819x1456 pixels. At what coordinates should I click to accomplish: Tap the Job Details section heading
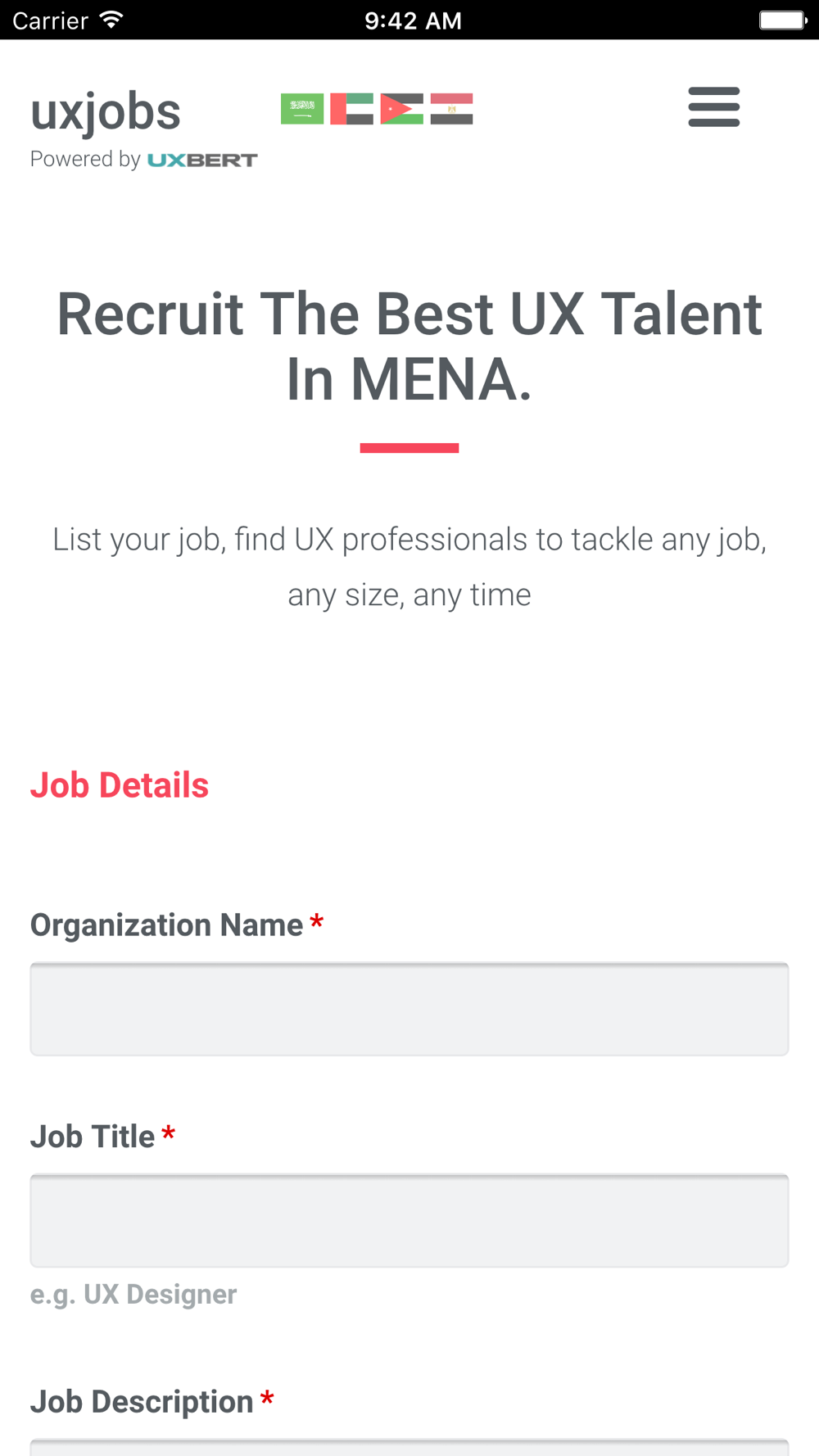pos(120,785)
